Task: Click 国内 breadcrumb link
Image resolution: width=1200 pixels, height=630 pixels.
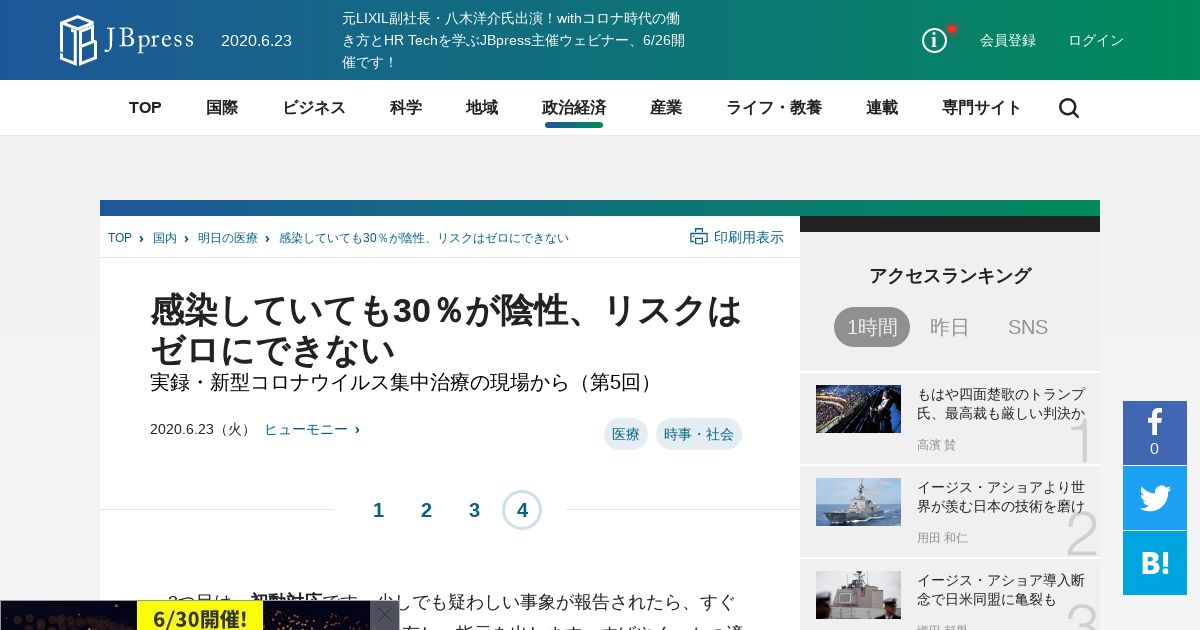Action: coord(165,238)
